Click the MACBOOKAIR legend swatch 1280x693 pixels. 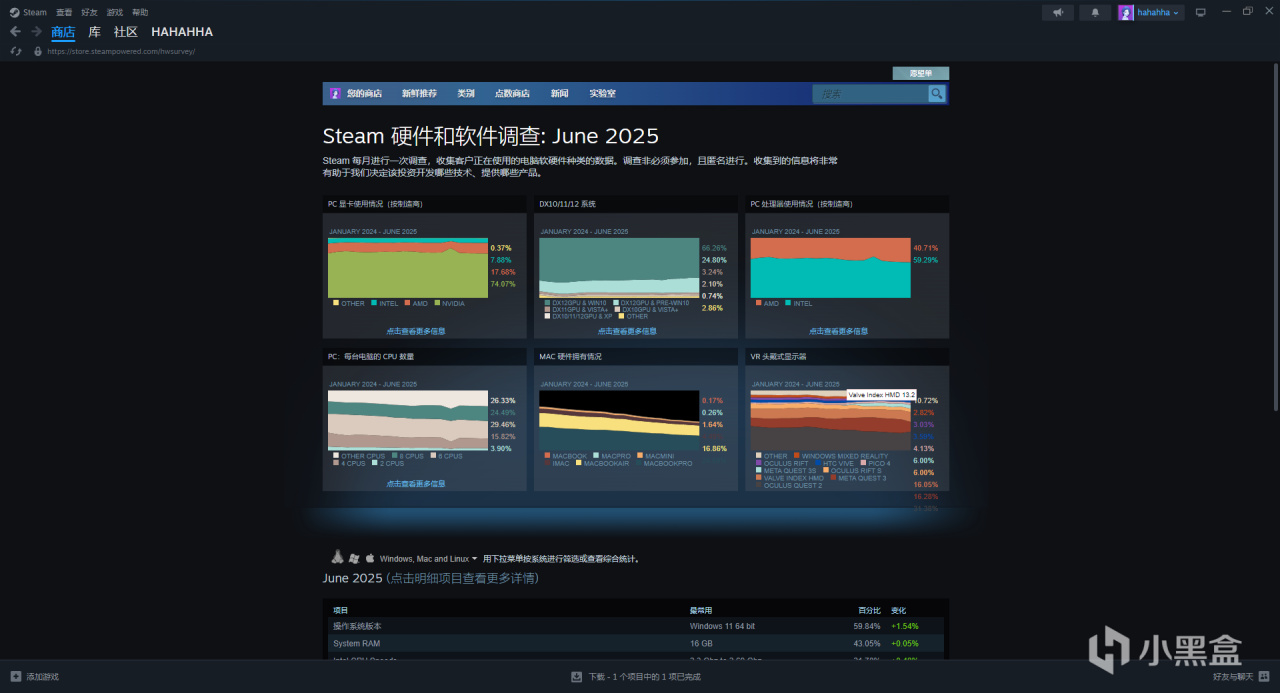(x=577, y=463)
